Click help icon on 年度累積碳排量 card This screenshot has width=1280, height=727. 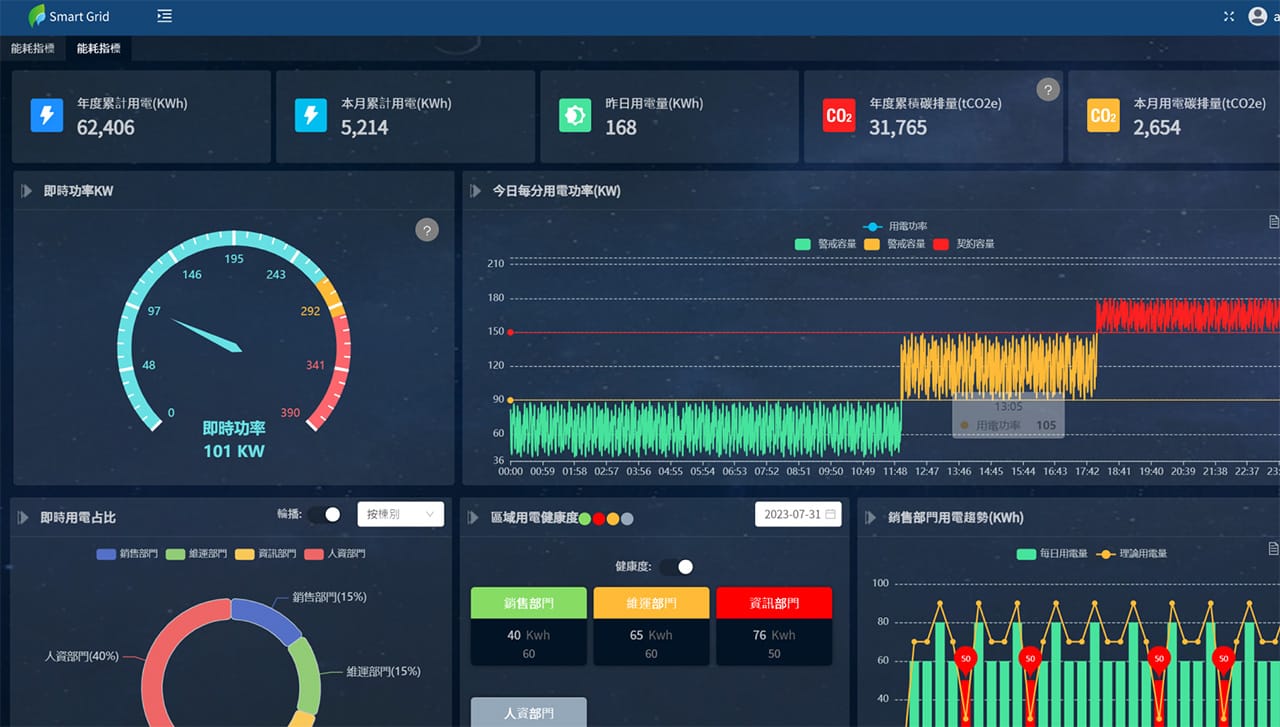pos(1047,89)
